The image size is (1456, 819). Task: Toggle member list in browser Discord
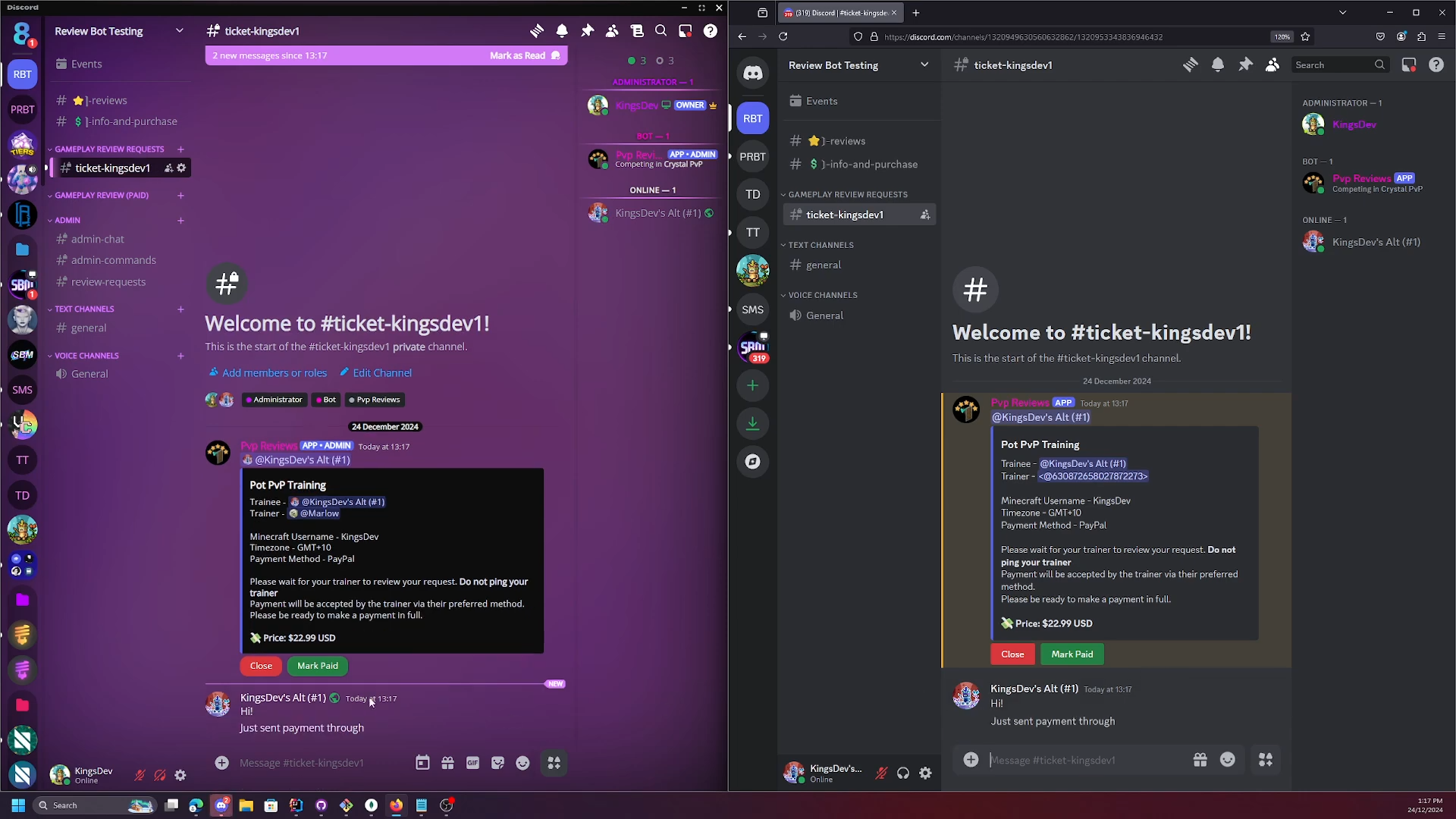pos(1272,65)
